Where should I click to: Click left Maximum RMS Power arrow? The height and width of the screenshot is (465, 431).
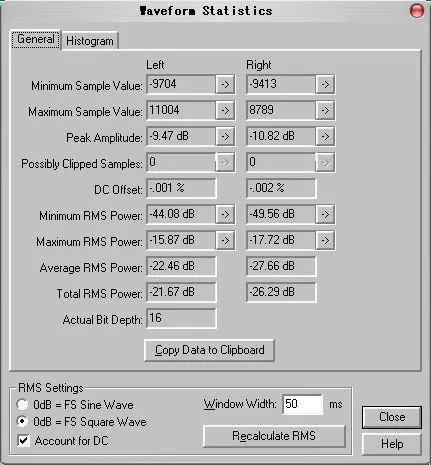coord(225,240)
